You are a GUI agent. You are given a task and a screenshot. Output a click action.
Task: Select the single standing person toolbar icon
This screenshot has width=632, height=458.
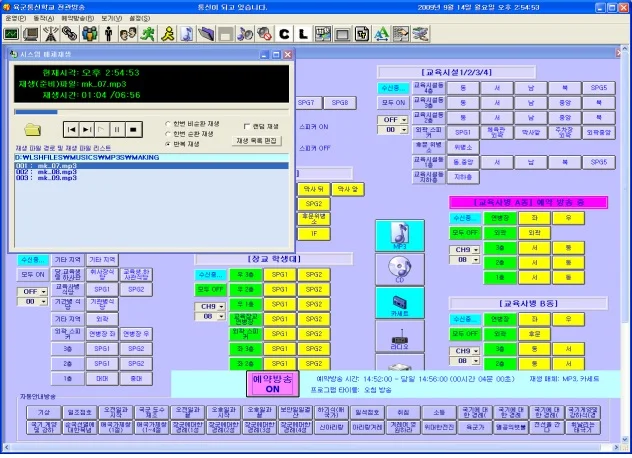tap(108, 34)
